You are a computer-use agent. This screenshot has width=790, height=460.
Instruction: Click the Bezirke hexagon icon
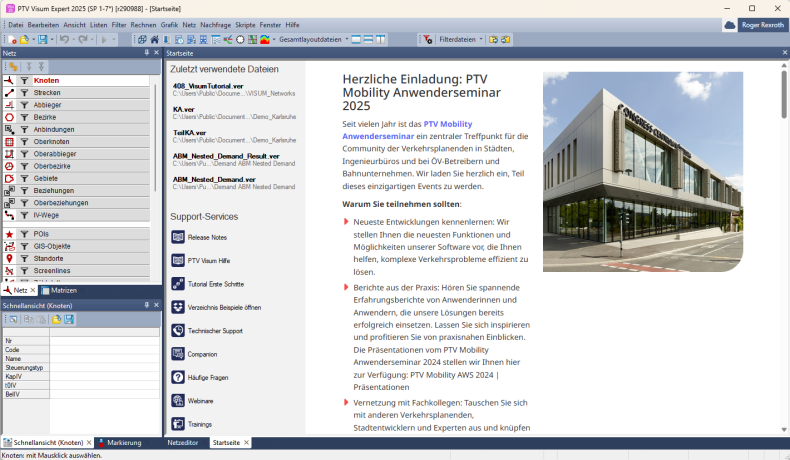[x=9, y=117]
